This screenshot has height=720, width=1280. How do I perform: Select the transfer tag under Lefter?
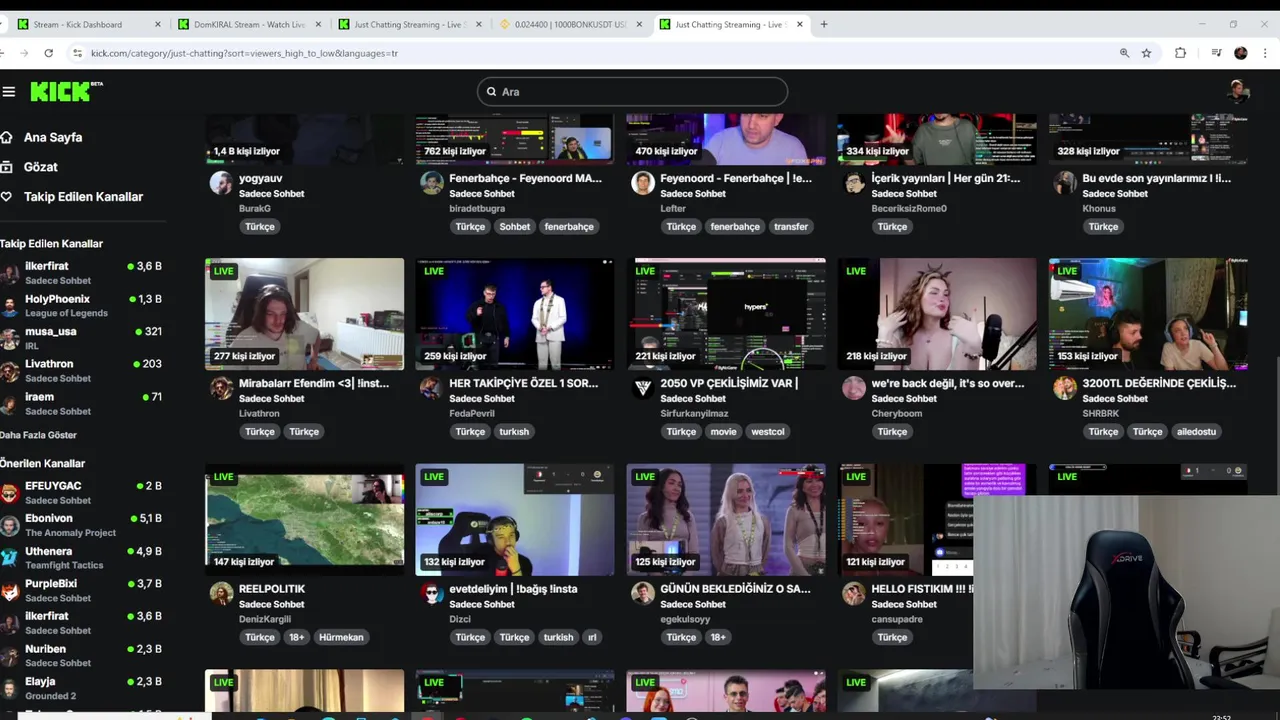(x=790, y=227)
